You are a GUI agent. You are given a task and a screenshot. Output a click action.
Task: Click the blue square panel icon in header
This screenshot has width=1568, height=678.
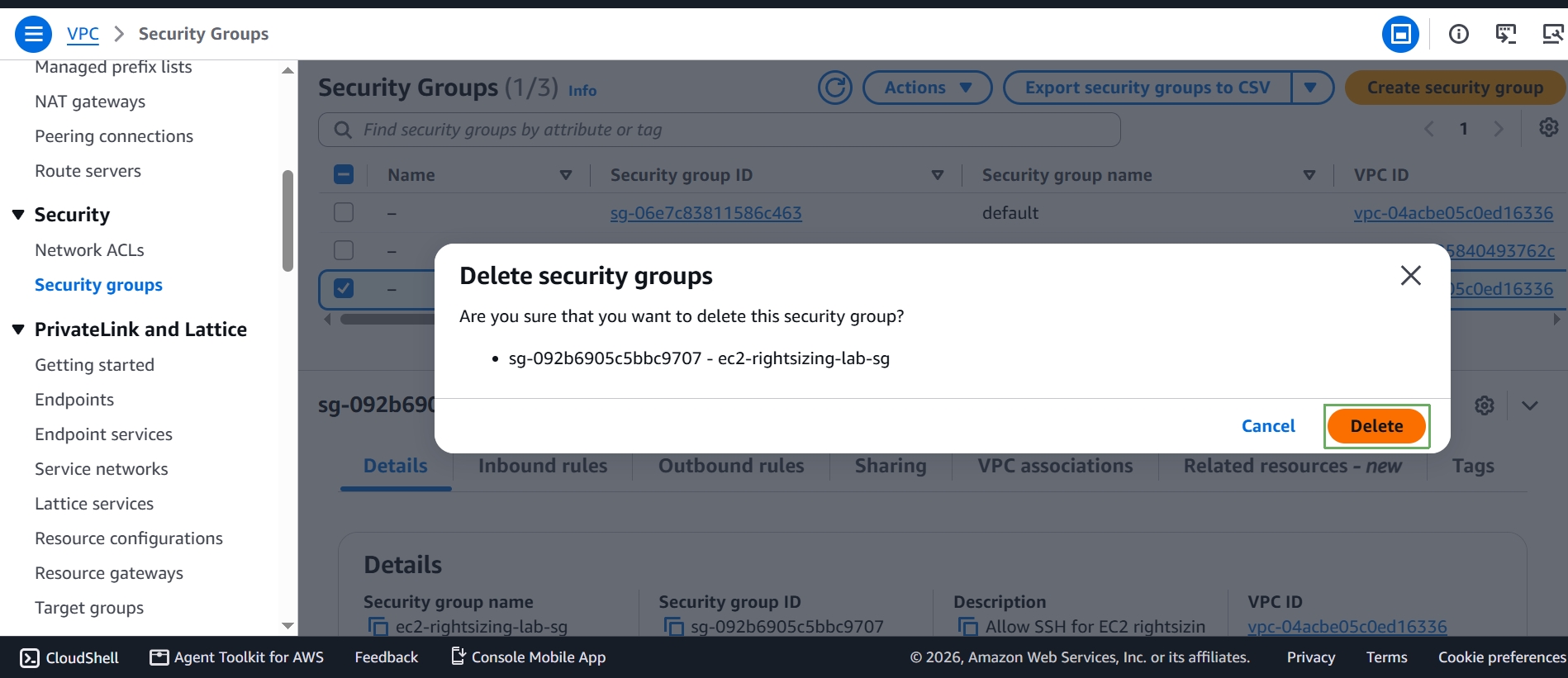pyautogui.click(x=1400, y=34)
